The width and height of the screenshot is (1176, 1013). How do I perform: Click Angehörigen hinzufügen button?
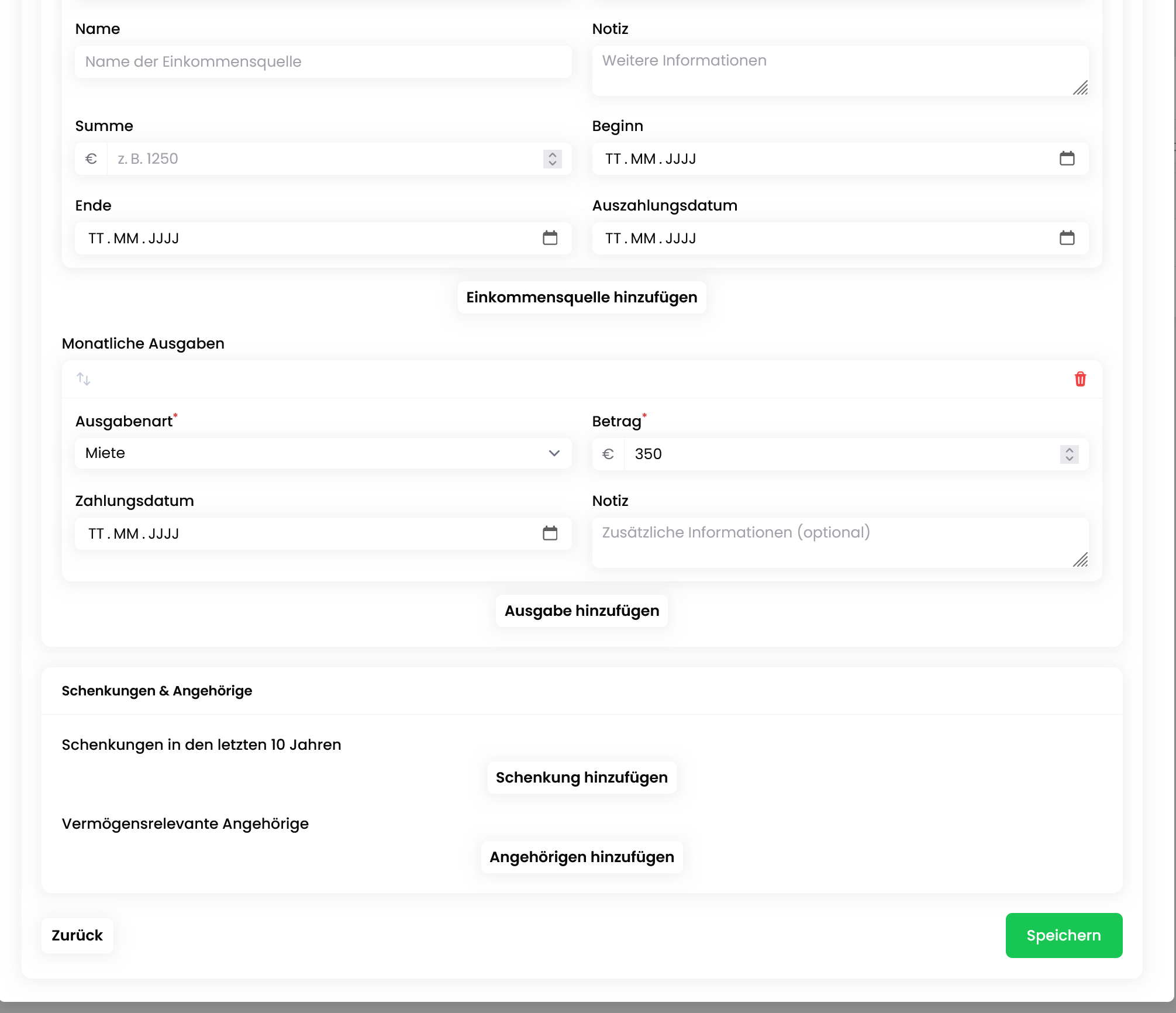[581, 857]
